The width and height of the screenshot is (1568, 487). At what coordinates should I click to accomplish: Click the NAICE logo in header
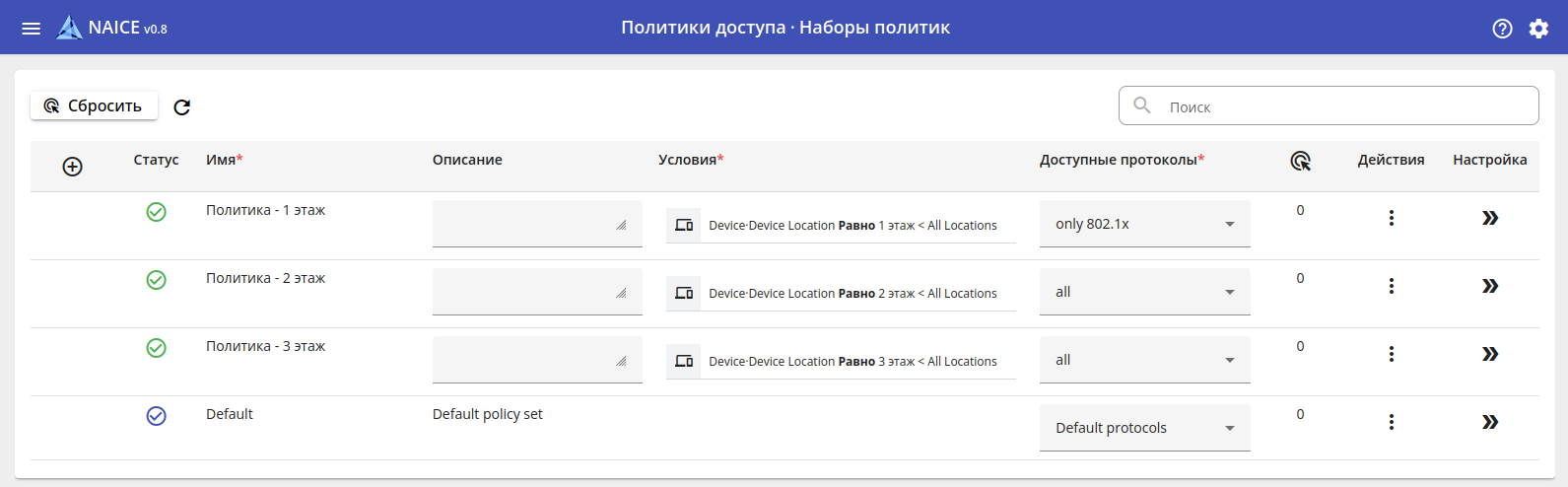(69, 28)
